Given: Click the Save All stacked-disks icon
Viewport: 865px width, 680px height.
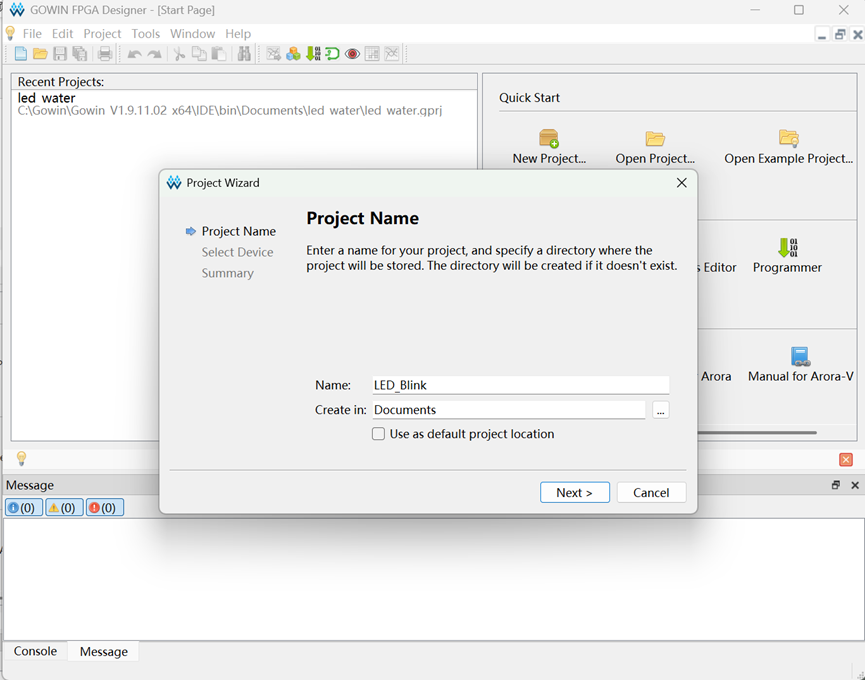Looking at the screenshot, I should (80, 53).
